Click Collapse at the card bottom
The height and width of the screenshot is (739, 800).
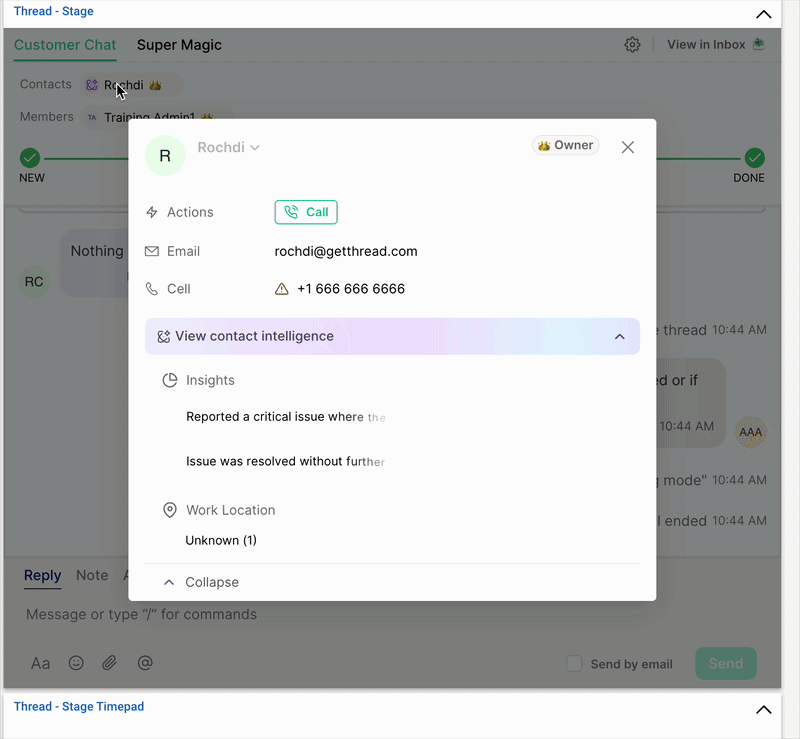[x=201, y=582]
